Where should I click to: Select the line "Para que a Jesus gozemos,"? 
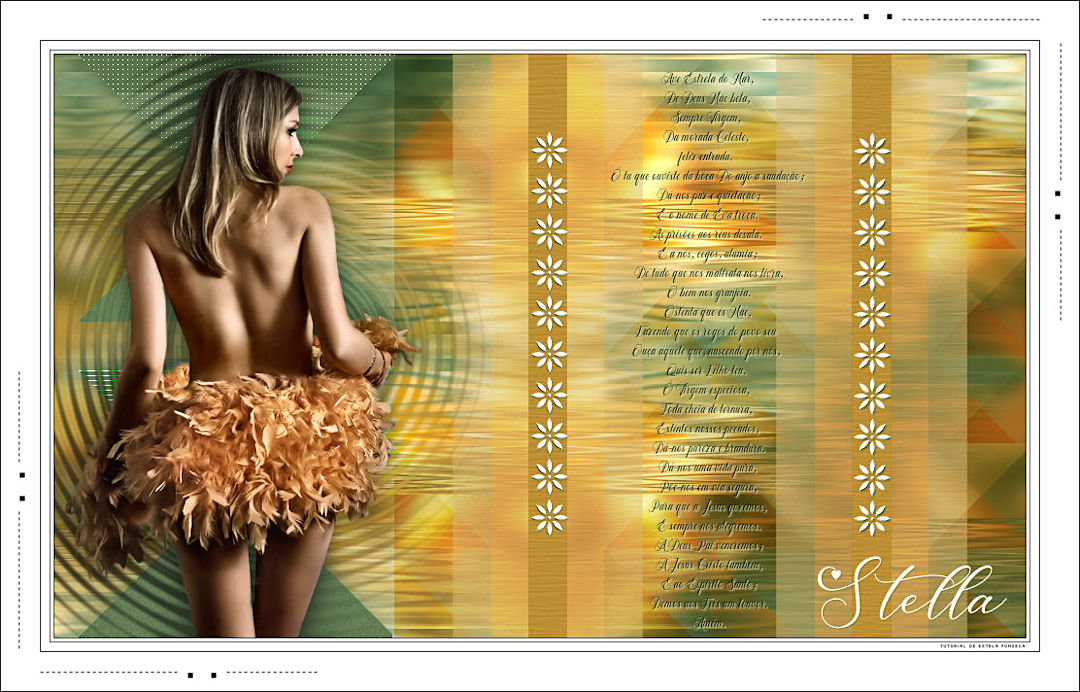pos(707,507)
